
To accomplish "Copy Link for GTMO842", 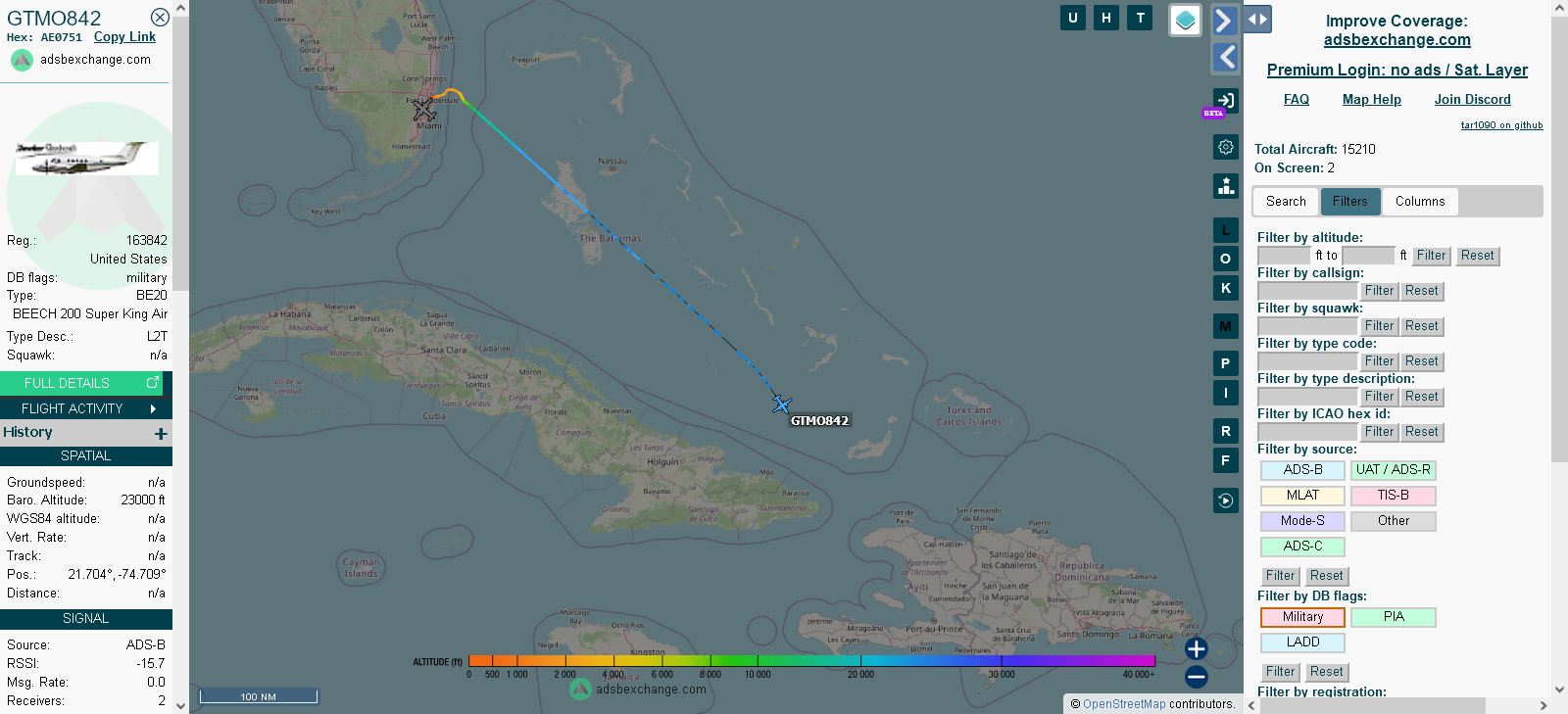I will click(124, 37).
